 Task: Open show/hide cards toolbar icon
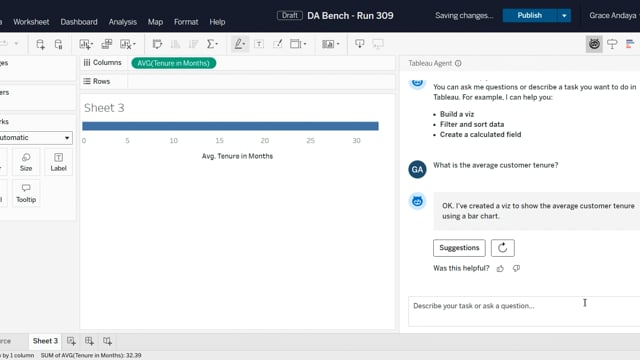(x=328, y=44)
